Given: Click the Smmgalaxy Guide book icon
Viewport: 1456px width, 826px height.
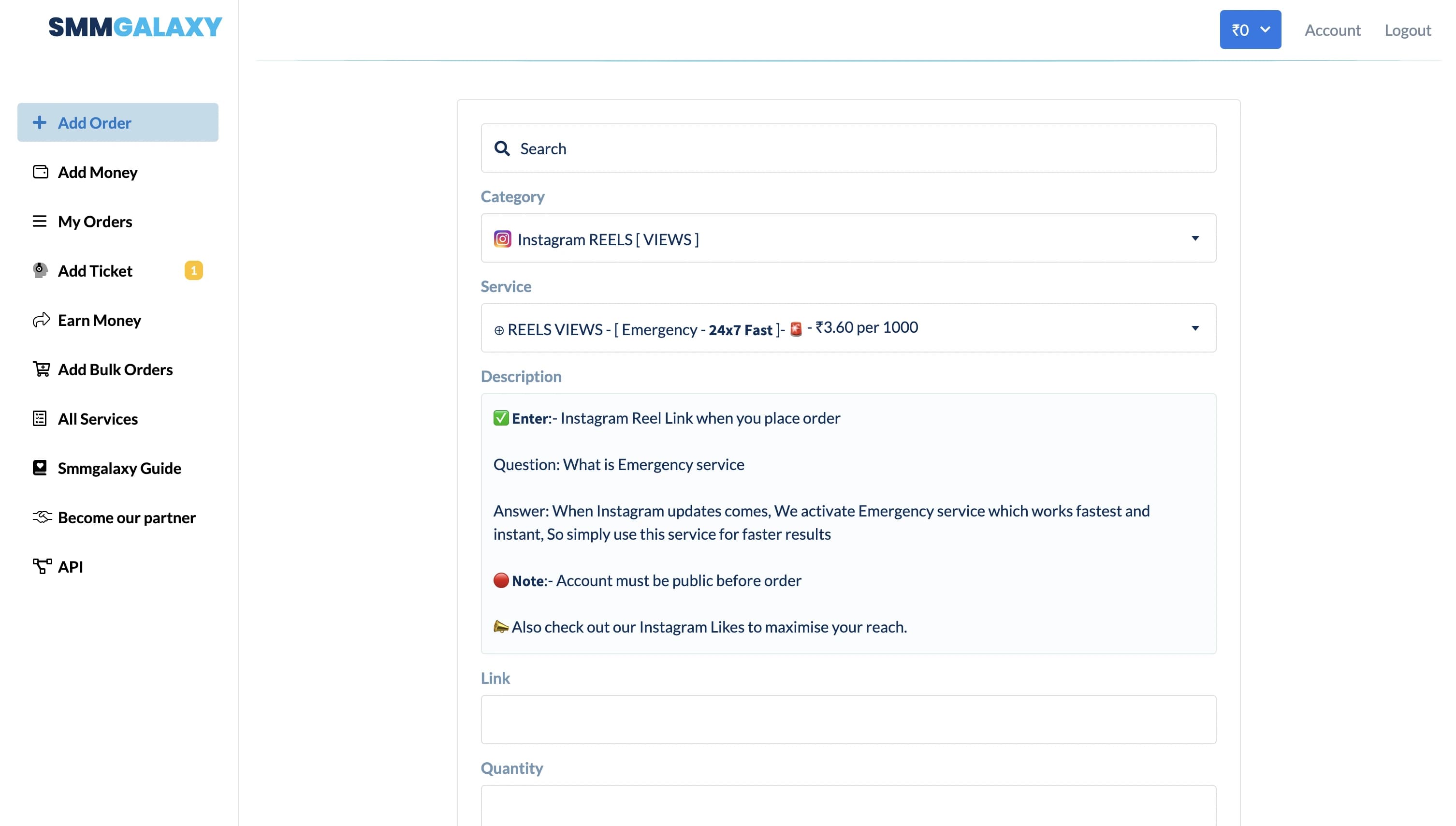Looking at the screenshot, I should 39,468.
